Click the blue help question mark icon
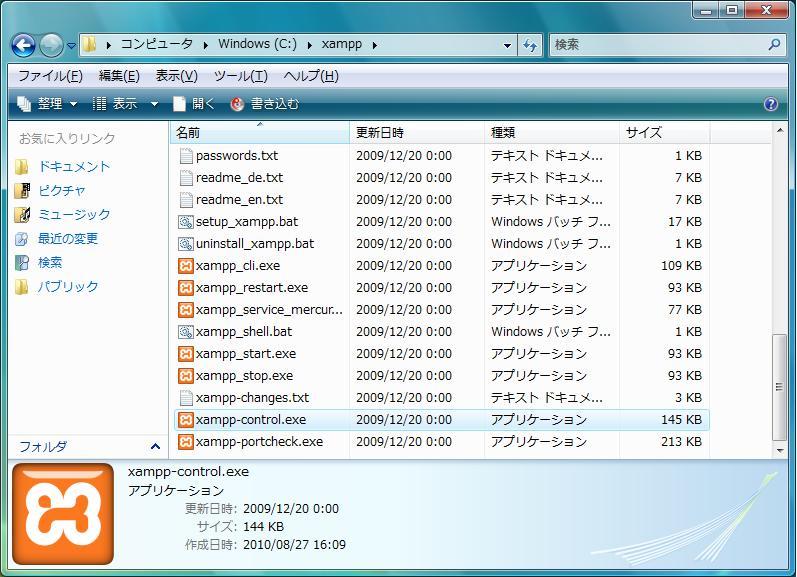This screenshot has width=797, height=577. point(771,104)
